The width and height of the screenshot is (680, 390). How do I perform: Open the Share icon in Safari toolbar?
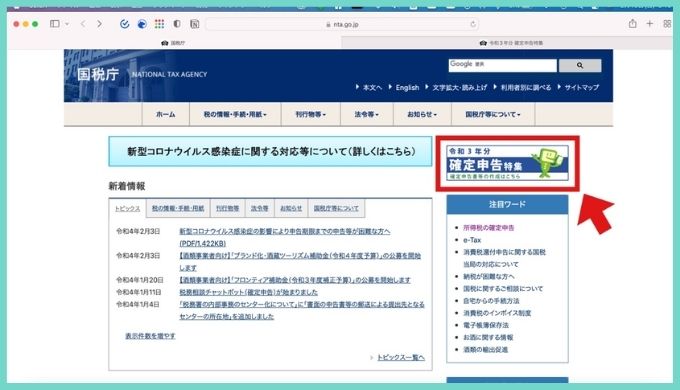coord(633,23)
